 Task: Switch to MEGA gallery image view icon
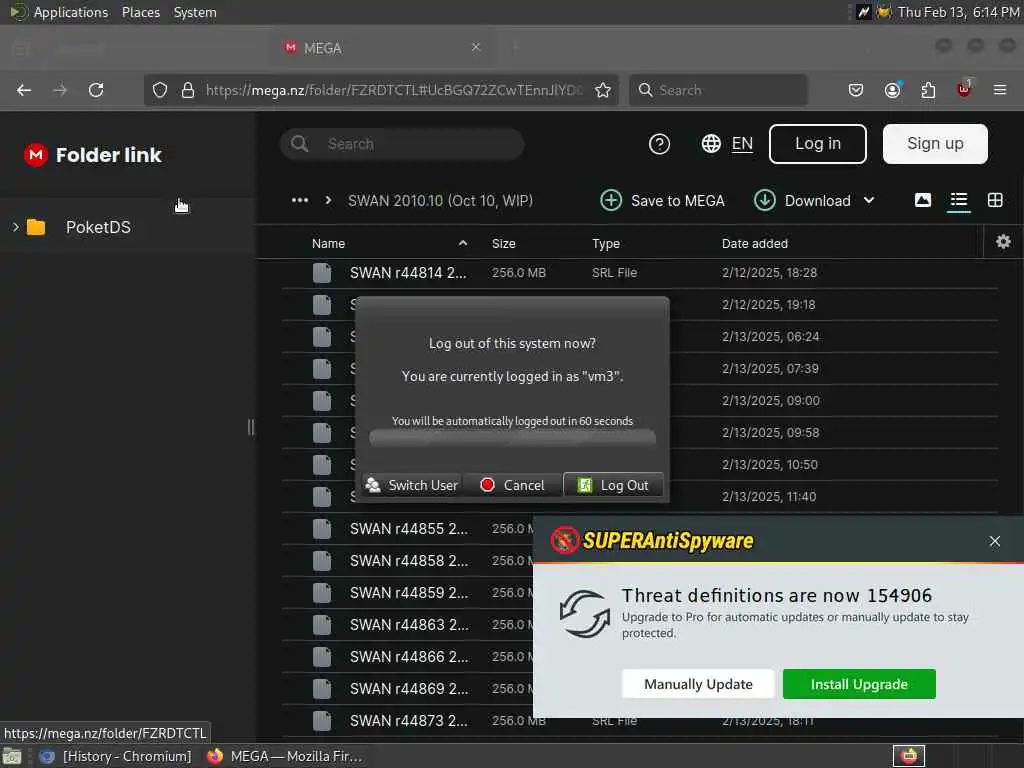point(923,200)
